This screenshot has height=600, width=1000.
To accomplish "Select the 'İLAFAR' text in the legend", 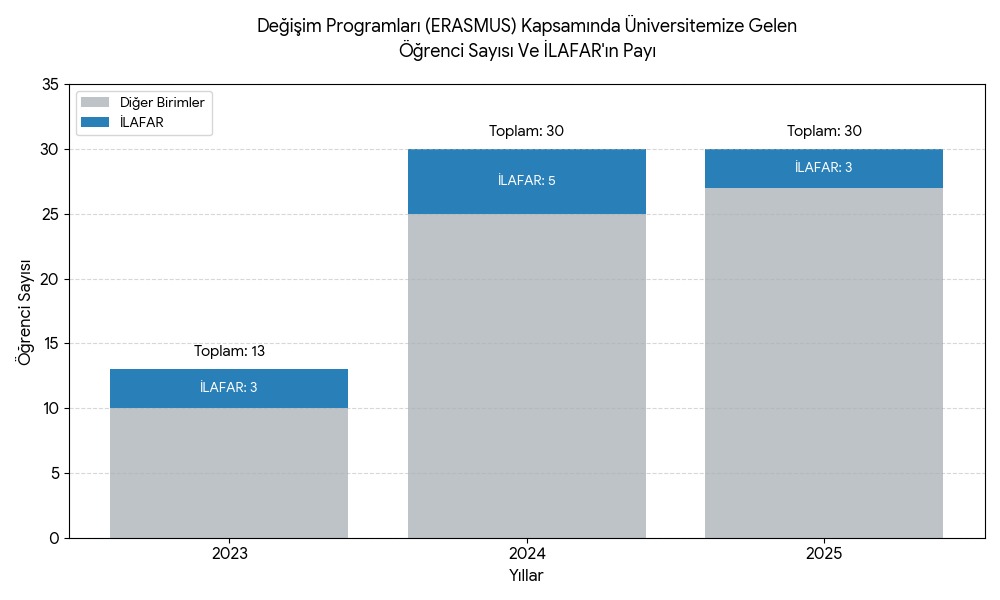I will point(141,122).
